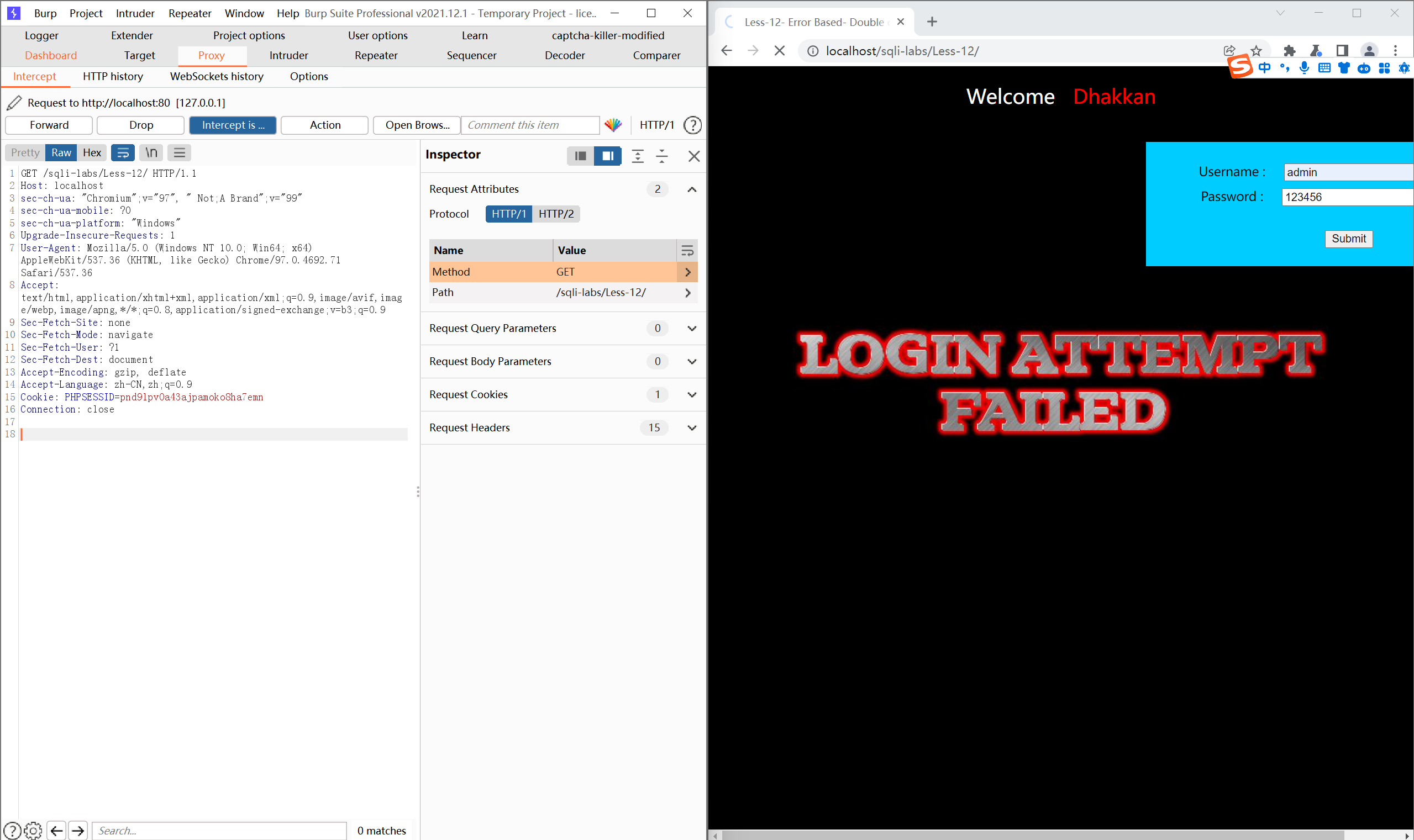Viewport: 1414px width, 840px height.
Task: Open the browser extensions puzzle icon
Action: tap(1290, 51)
